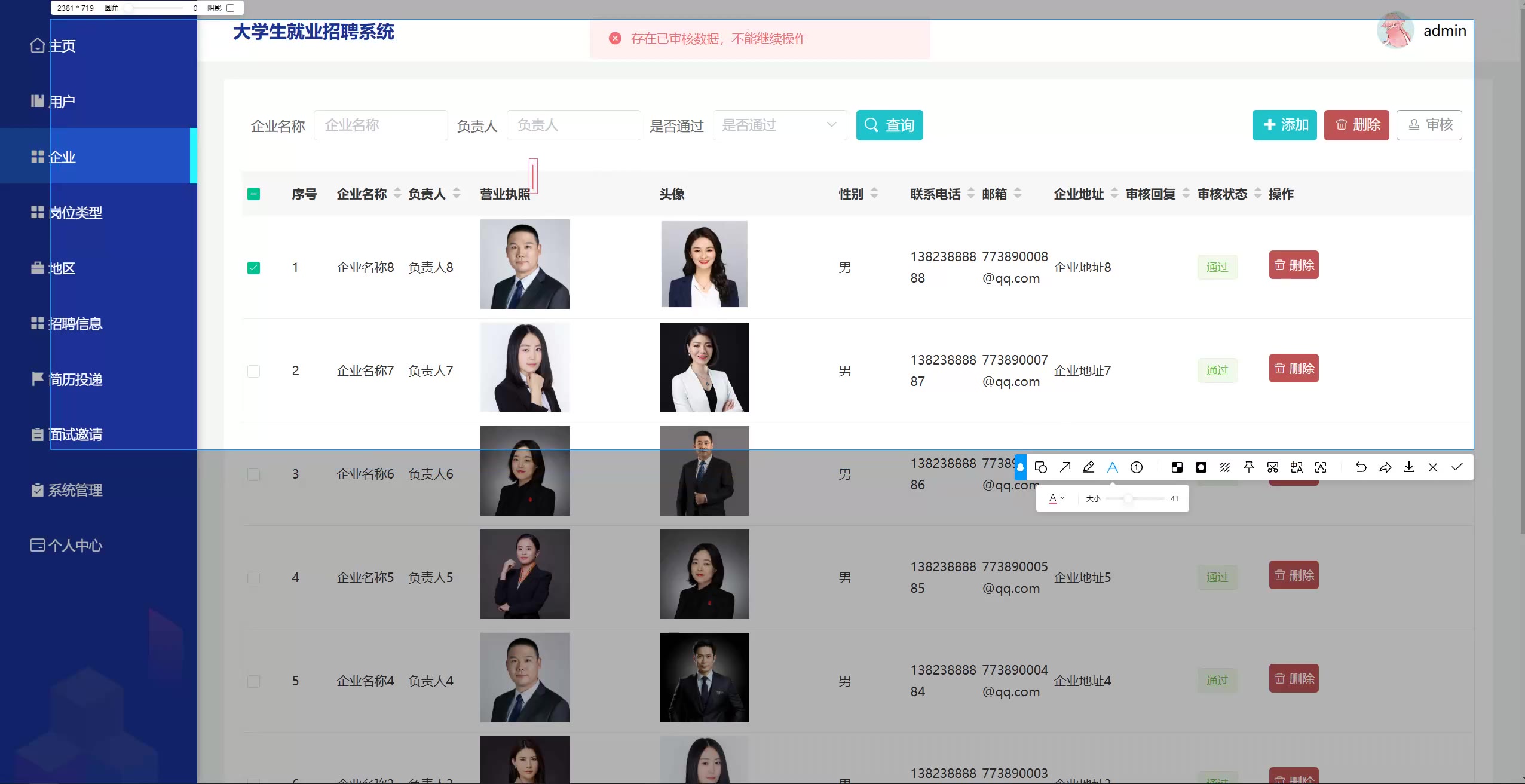
Task: Choose the shape drawing tool
Action: coord(1041,467)
